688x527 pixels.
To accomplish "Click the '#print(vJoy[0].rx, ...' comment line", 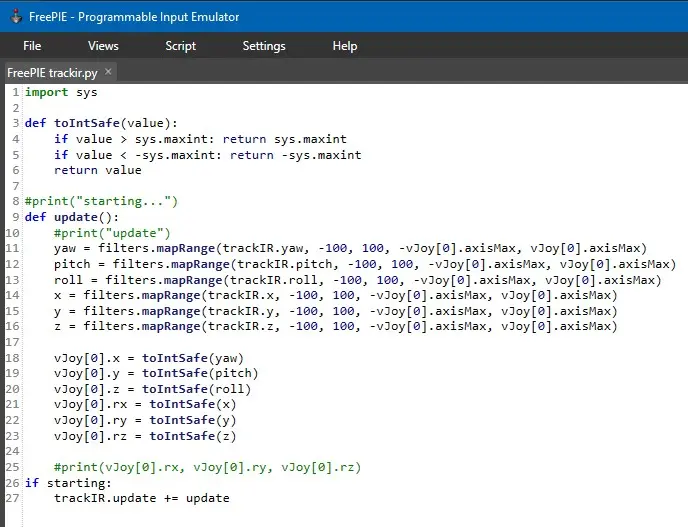I will point(207,467).
